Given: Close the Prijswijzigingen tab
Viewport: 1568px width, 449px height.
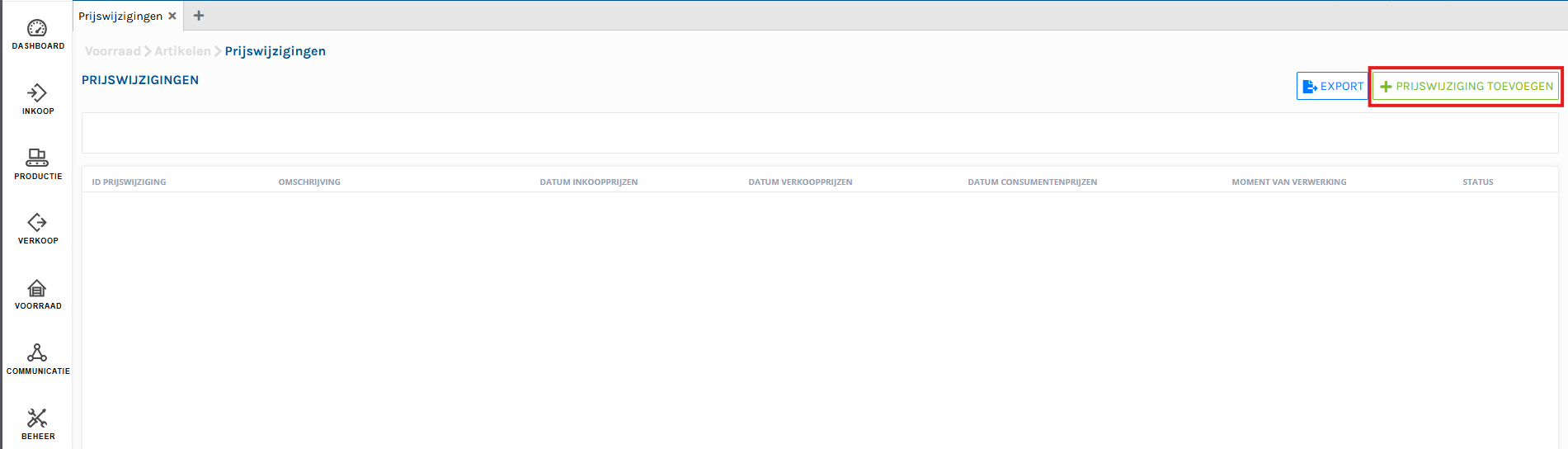Looking at the screenshot, I should click(172, 16).
